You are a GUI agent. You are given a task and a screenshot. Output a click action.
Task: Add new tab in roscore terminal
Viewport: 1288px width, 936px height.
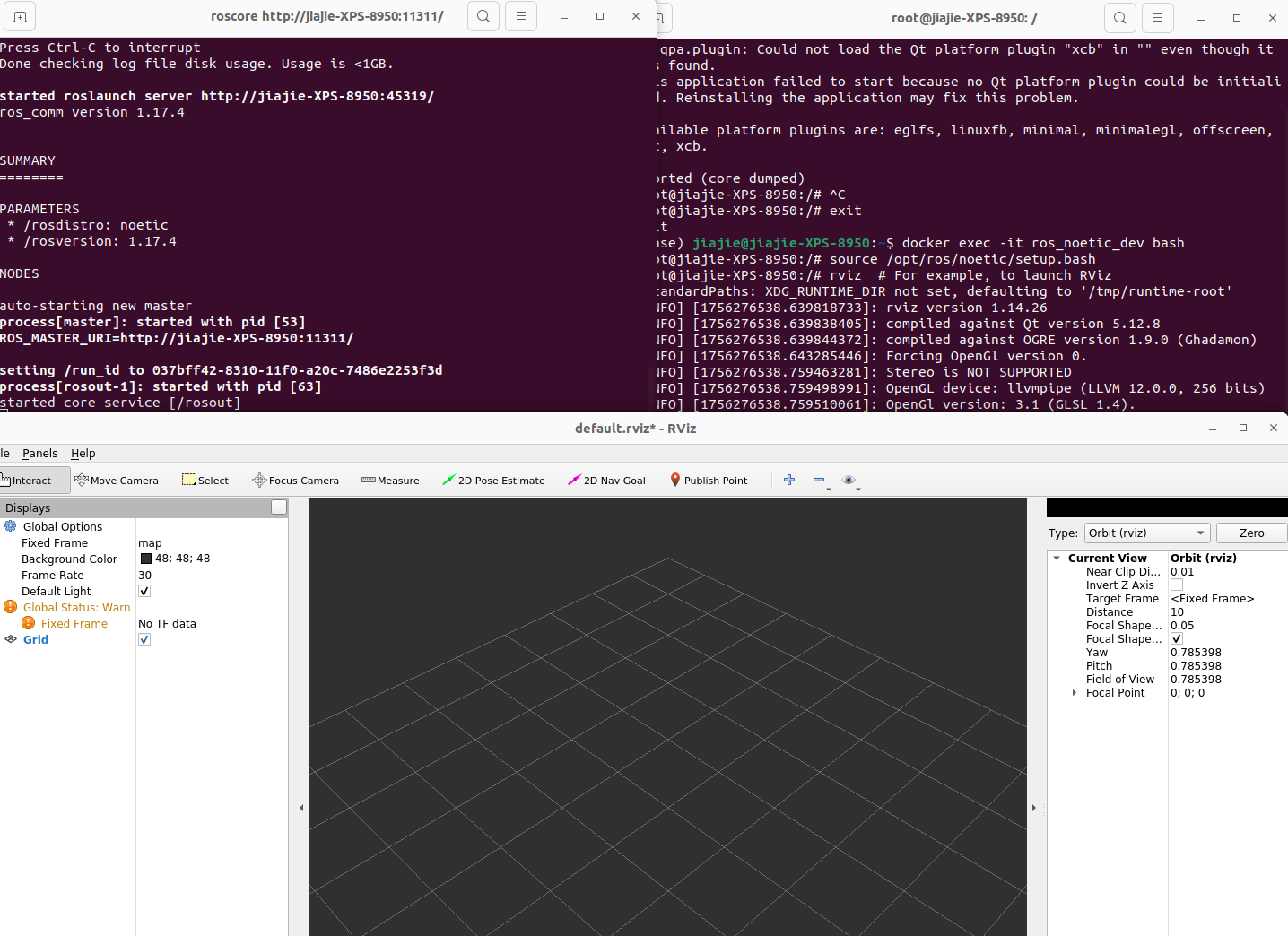[20, 16]
